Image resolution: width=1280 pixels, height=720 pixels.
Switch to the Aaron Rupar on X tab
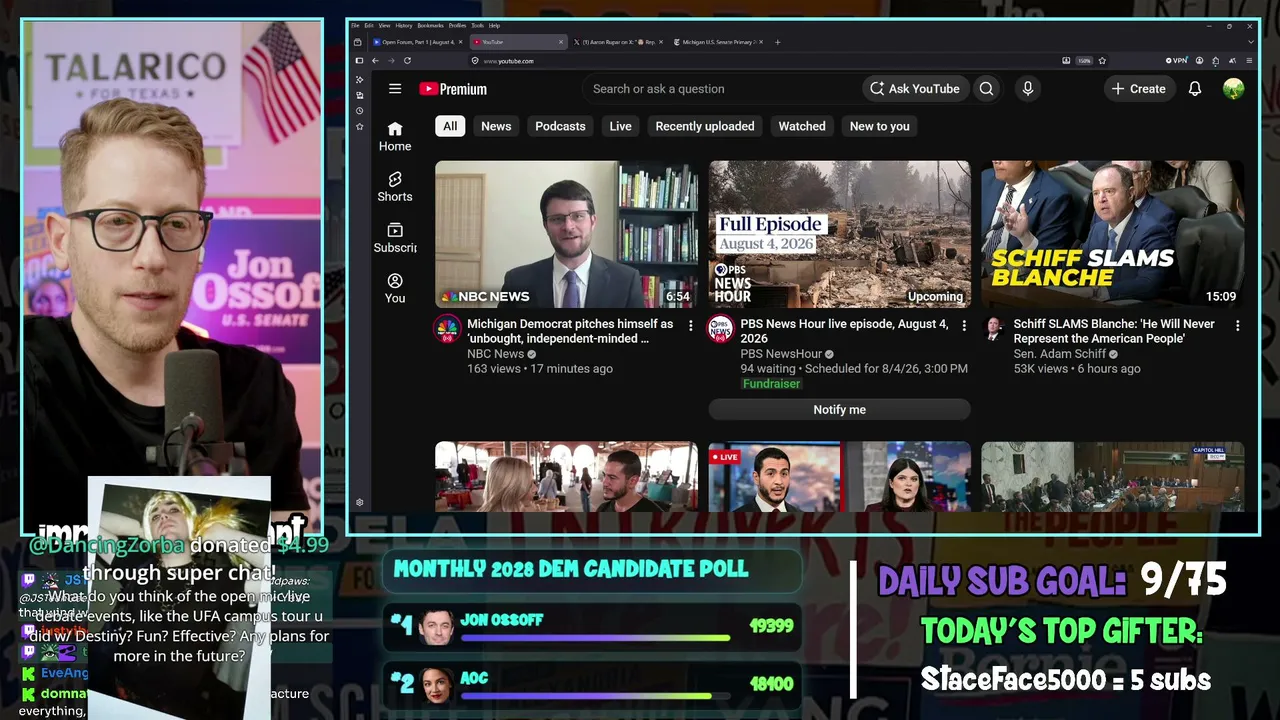620,42
